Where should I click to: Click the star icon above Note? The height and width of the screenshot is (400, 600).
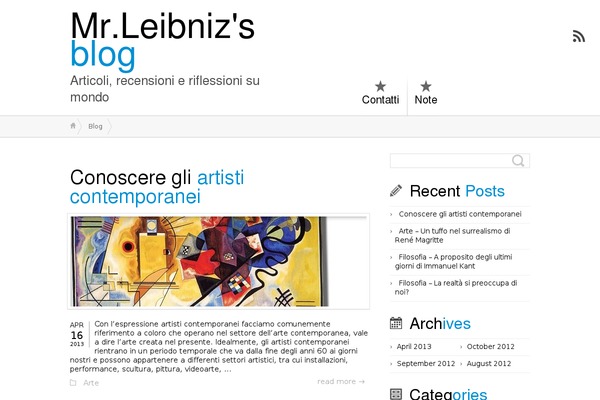(426, 86)
